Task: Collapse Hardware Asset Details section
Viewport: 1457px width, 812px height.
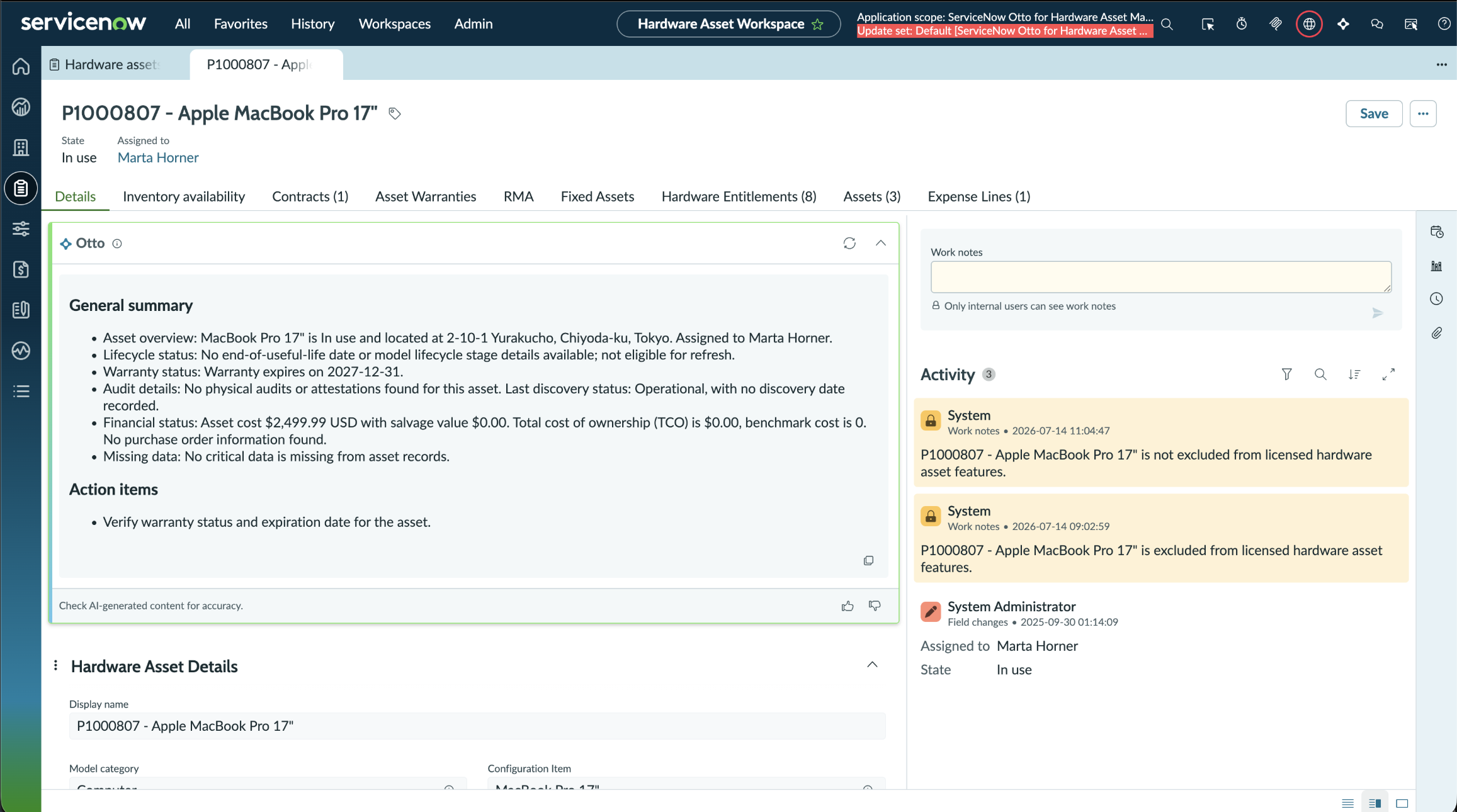Action: coord(872,665)
